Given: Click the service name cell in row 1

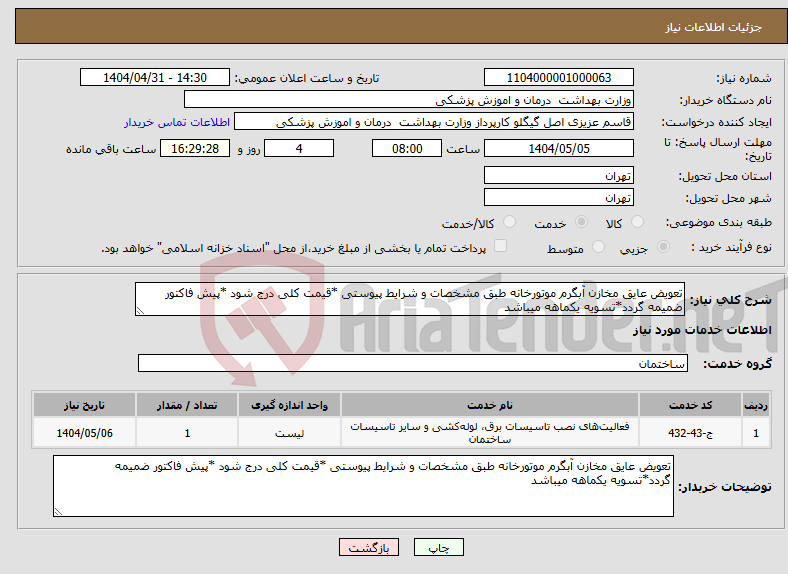Looking at the screenshot, I should click(489, 432).
